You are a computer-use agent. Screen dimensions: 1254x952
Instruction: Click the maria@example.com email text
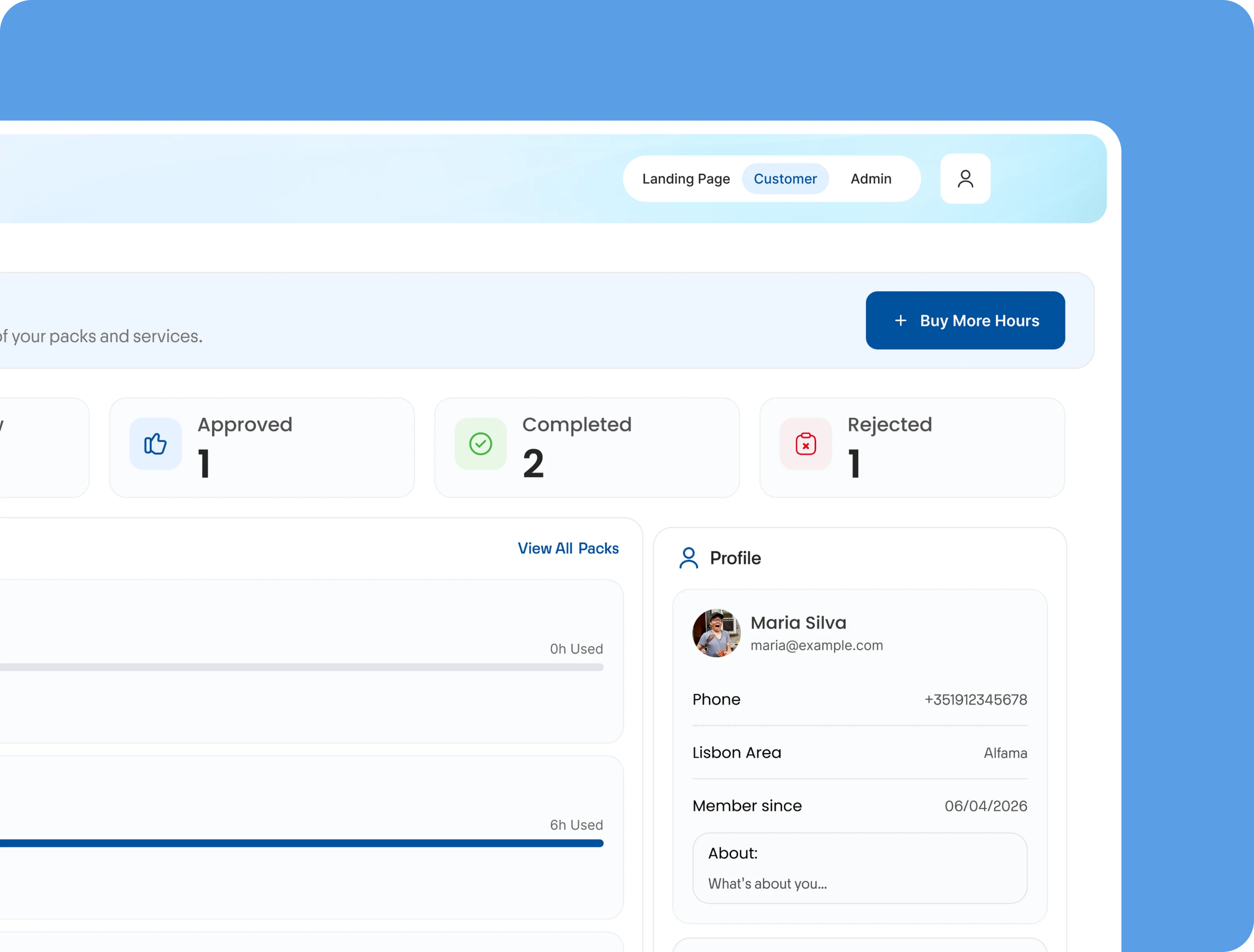pyautogui.click(x=816, y=645)
